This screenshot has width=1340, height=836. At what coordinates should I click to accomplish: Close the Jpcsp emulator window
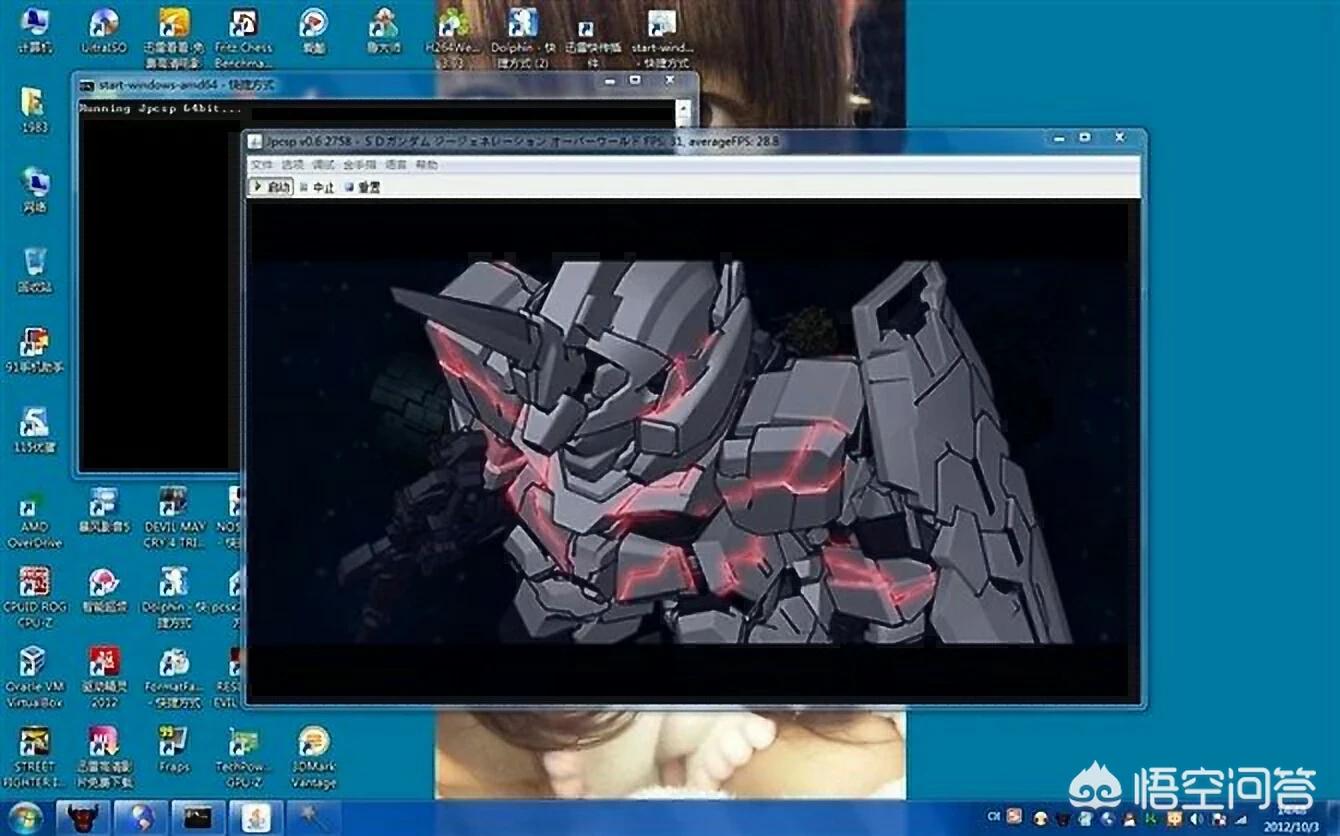click(x=1119, y=138)
